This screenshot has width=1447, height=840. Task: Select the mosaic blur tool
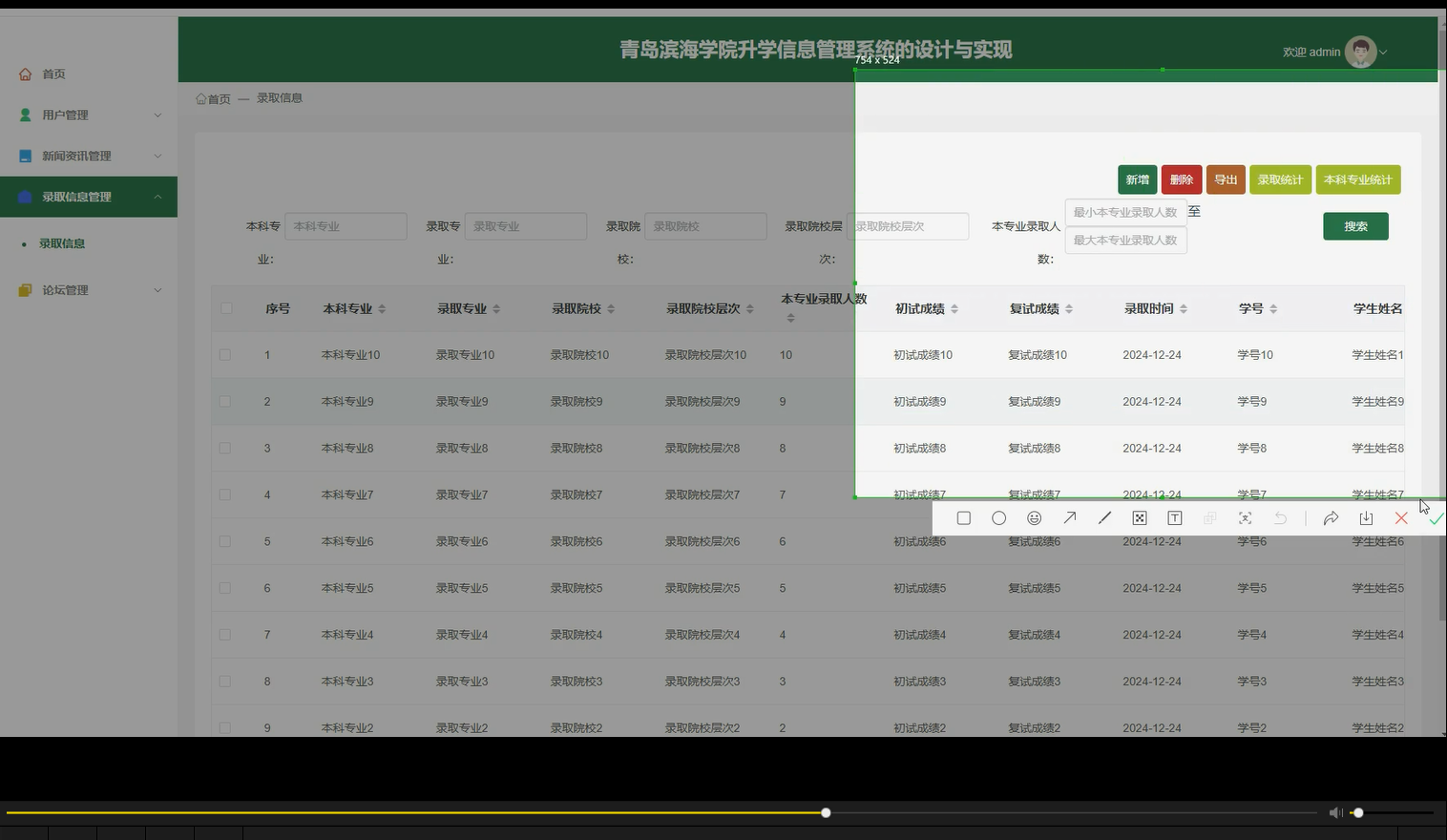1139,517
